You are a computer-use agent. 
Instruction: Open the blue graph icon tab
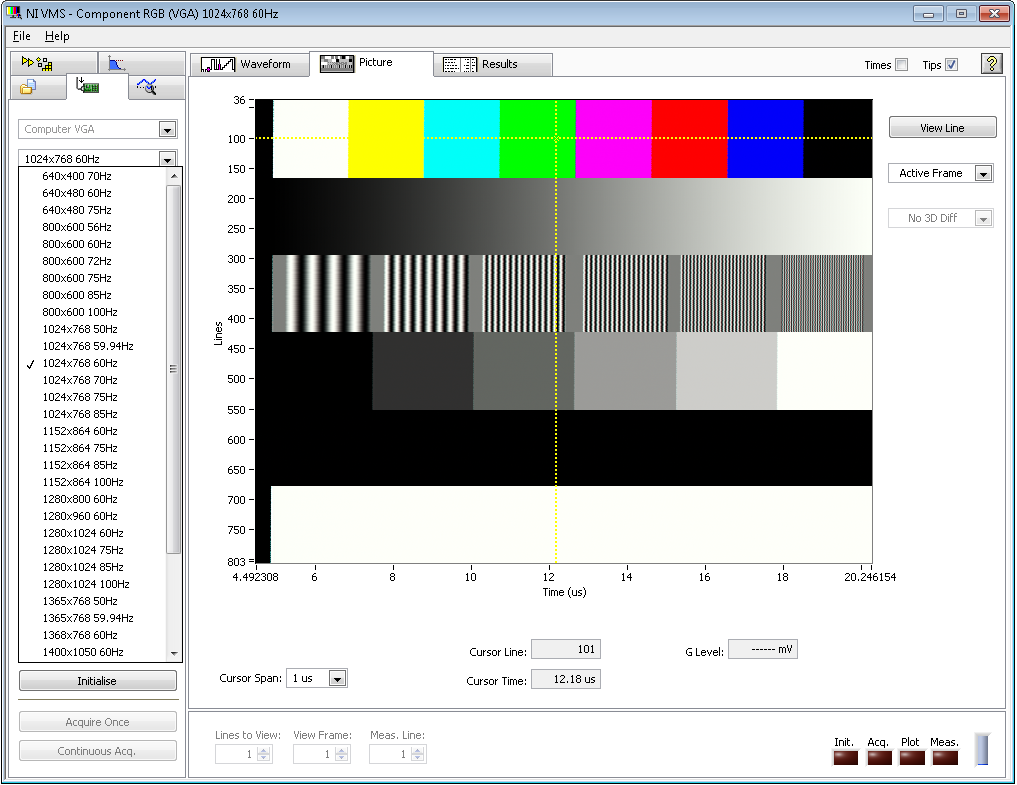click(x=117, y=64)
